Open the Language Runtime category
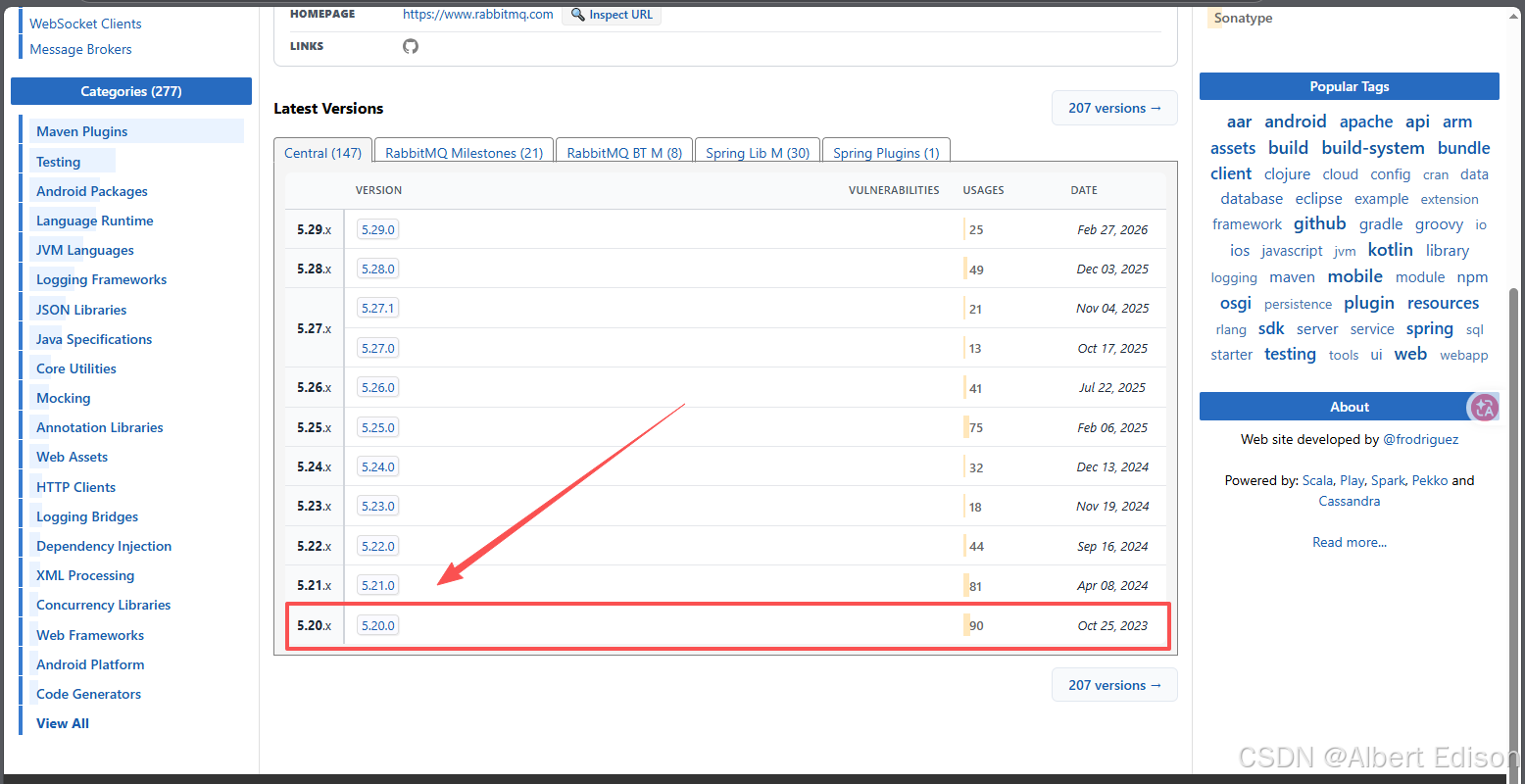The height and width of the screenshot is (784, 1525). point(95,220)
